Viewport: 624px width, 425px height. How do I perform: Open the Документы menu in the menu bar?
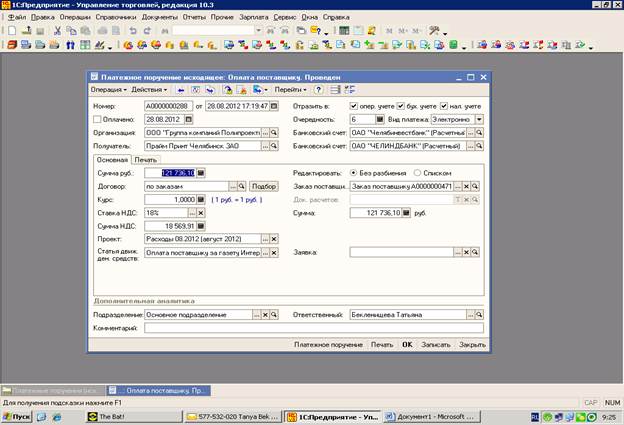pyautogui.click(x=159, y=18)
